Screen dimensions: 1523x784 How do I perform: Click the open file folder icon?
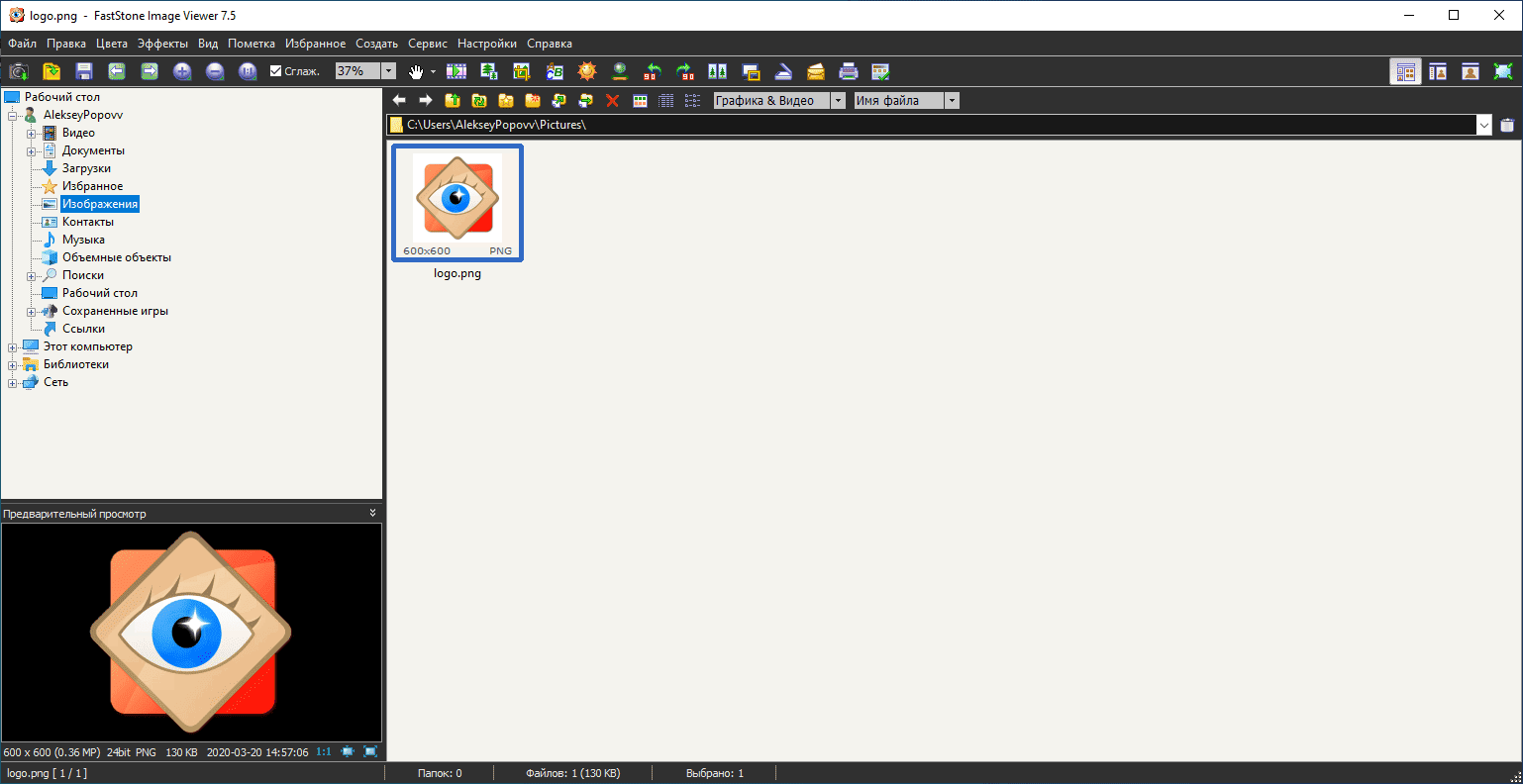51,71
